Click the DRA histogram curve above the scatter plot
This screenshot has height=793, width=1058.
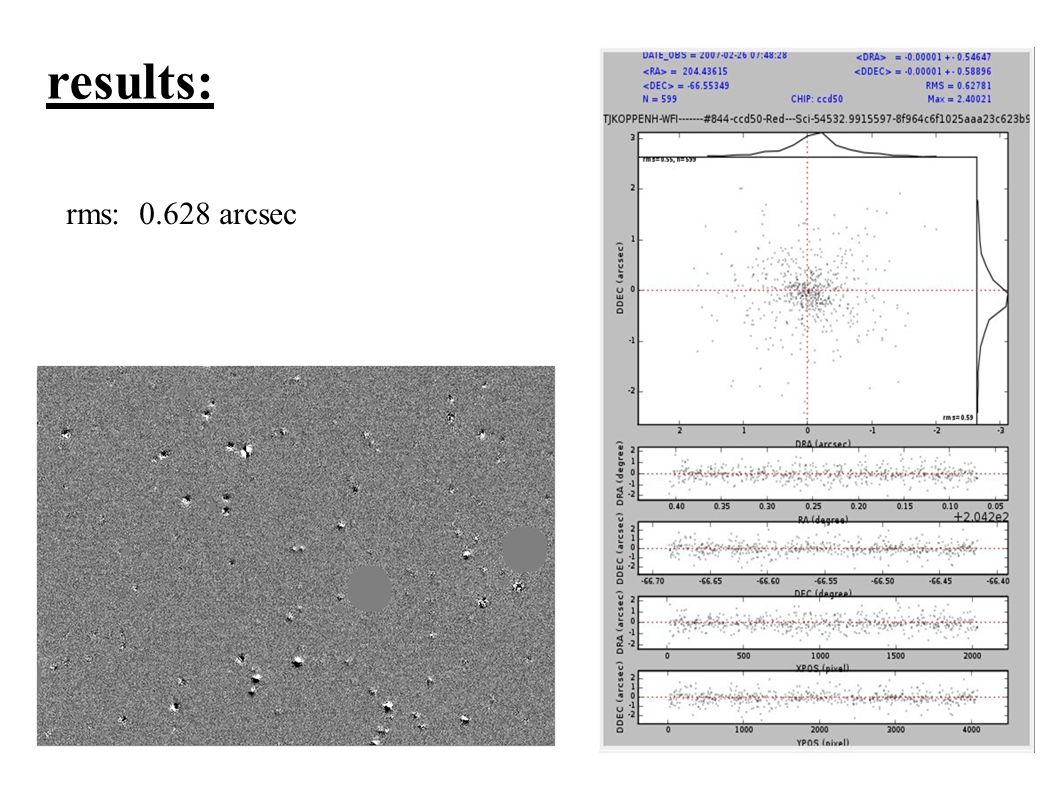click(x=821, y=145)
